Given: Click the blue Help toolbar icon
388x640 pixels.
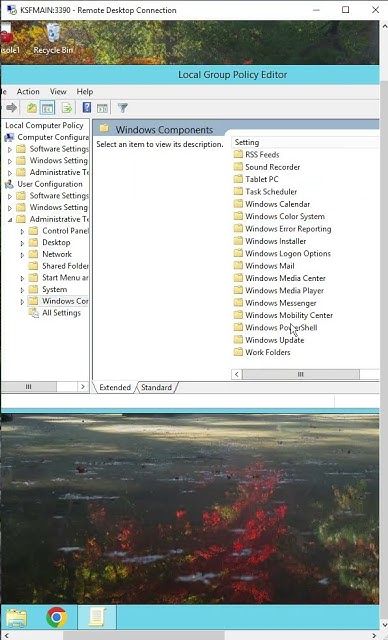Looking at the screenshot, I should tap(86, 108).
